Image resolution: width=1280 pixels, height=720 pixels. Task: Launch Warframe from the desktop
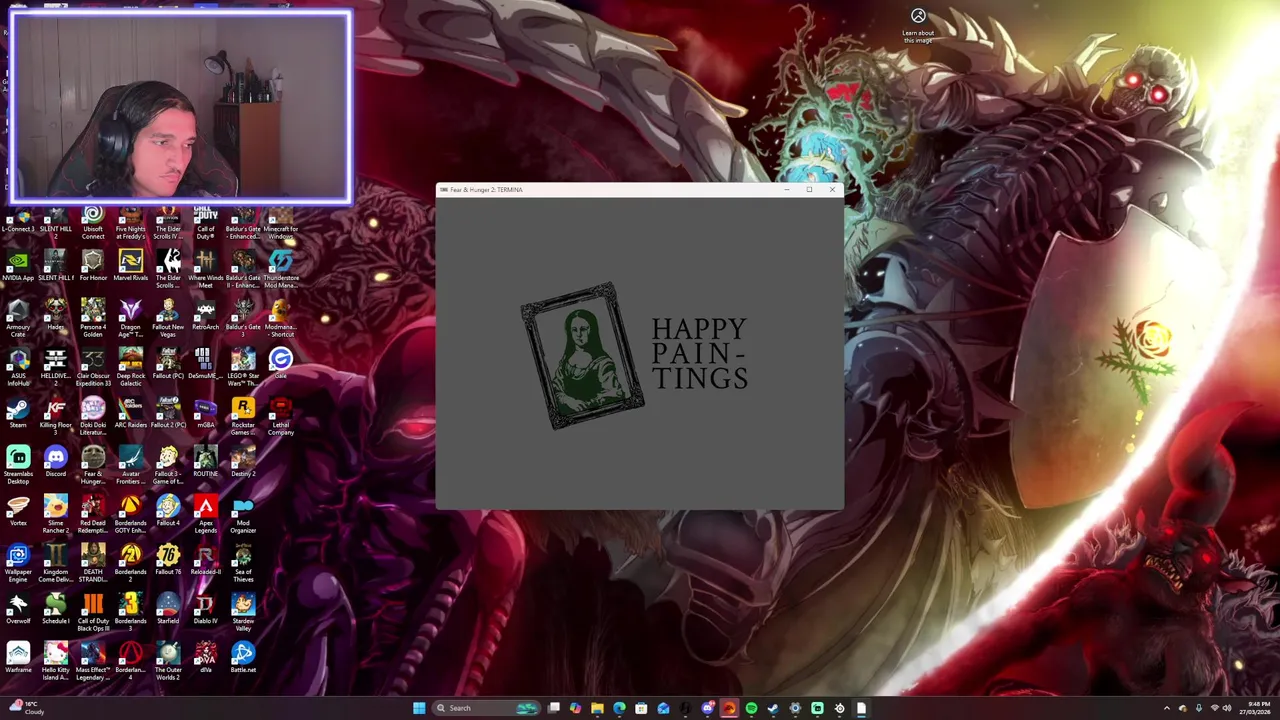coord(18,659)
